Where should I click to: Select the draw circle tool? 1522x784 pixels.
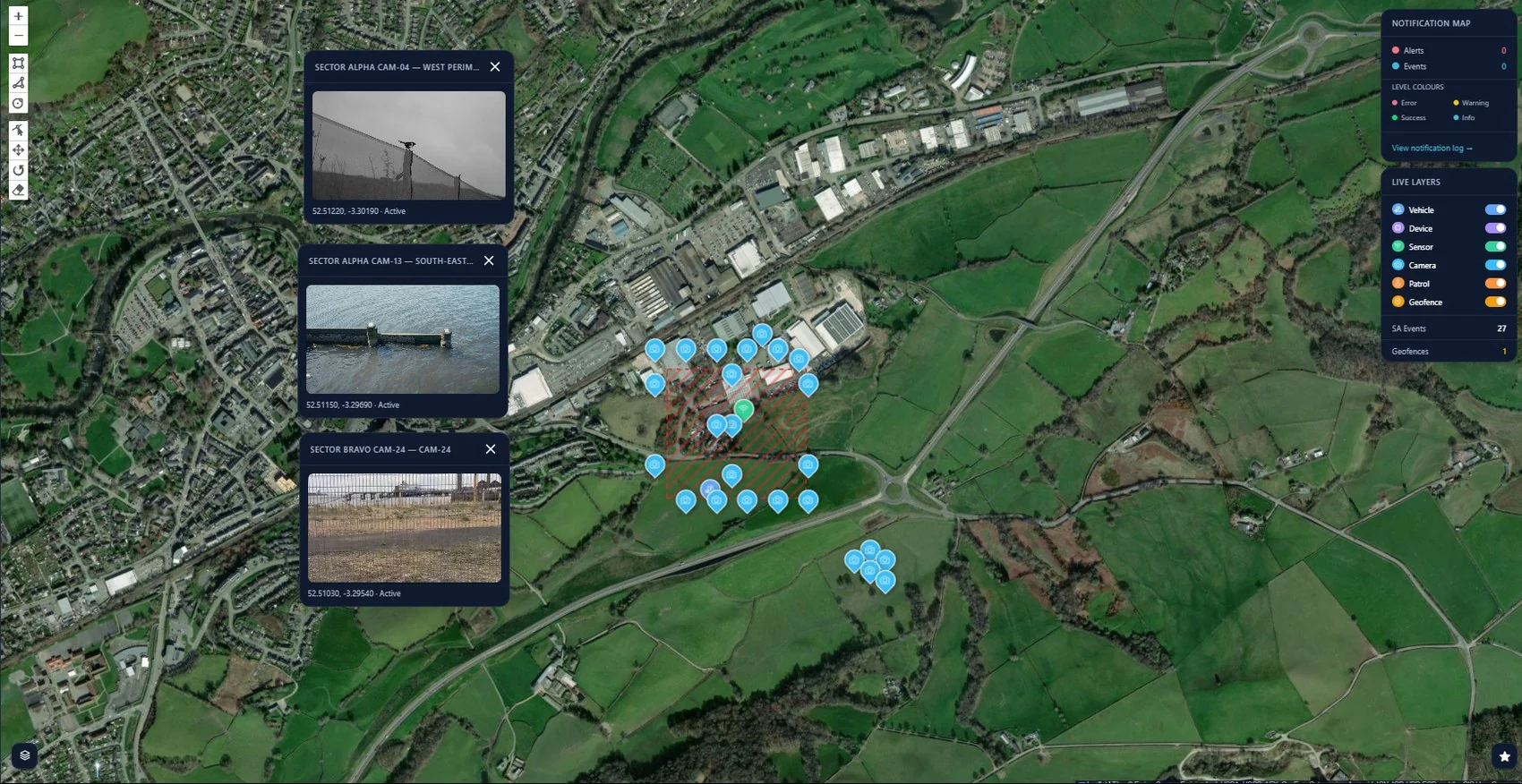(x=18, y=103)
